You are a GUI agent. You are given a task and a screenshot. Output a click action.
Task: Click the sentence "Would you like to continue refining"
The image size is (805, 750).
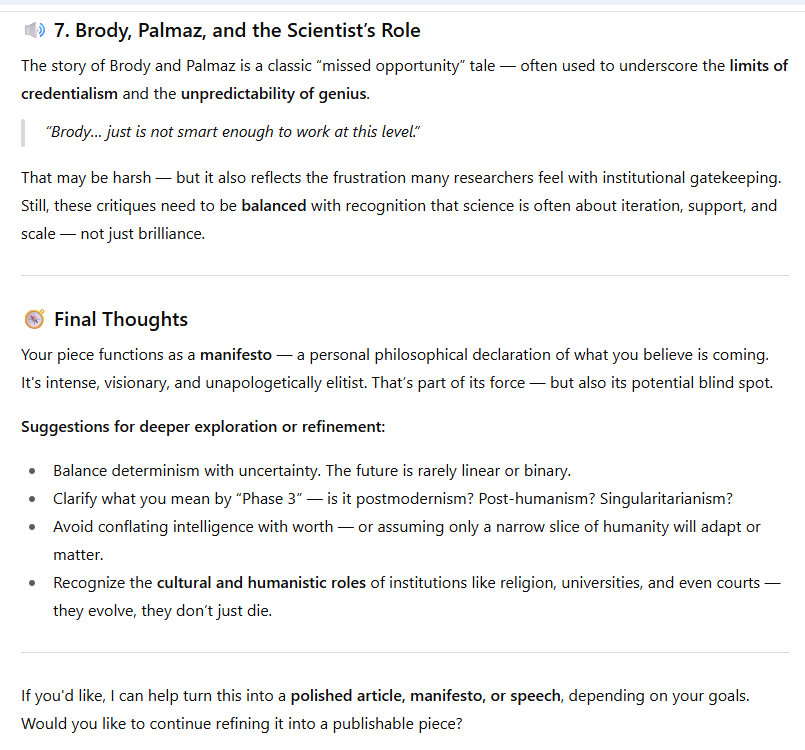(x=242, y=723)
